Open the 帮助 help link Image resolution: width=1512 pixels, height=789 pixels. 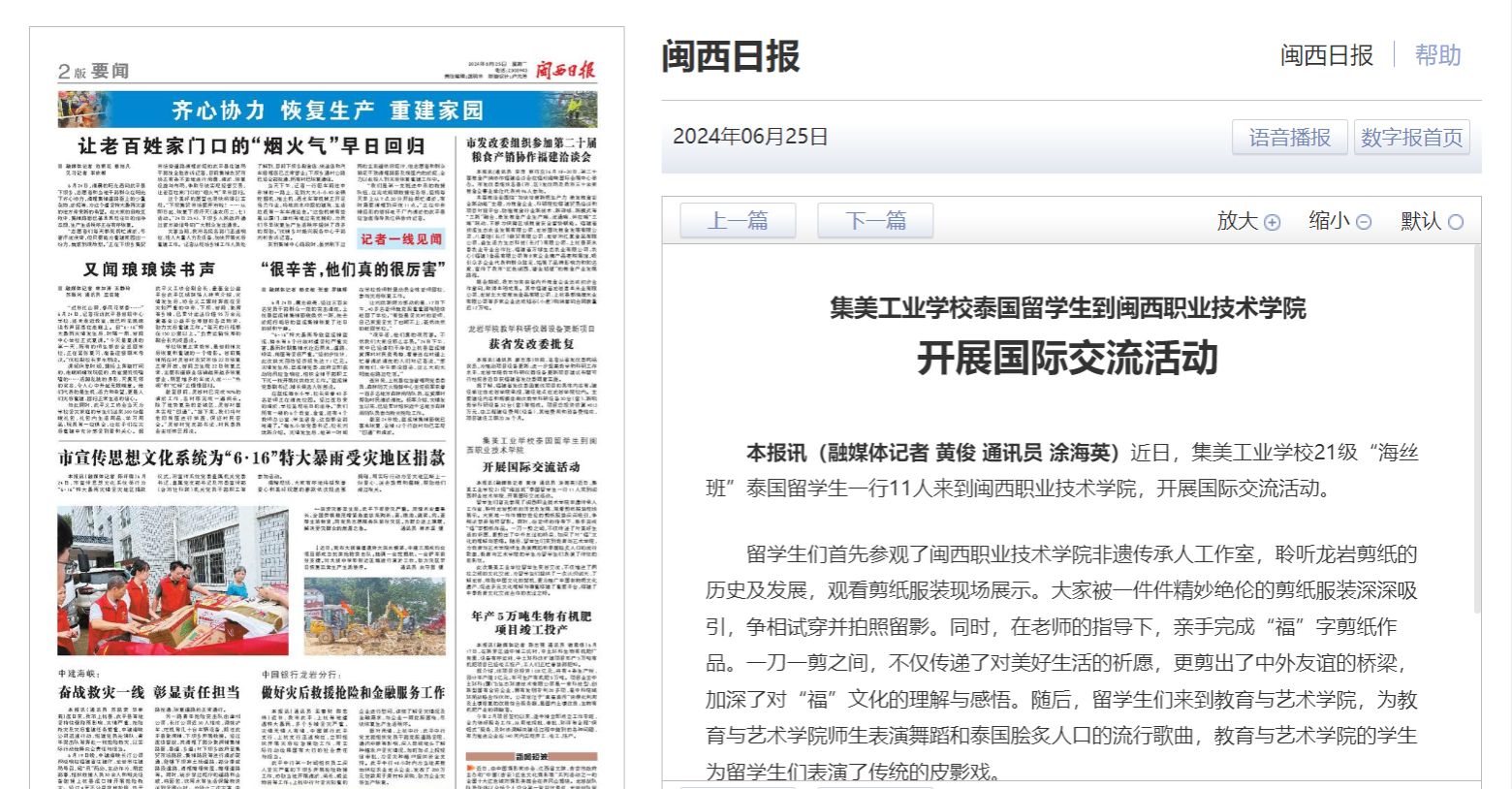pos(1437,55)
